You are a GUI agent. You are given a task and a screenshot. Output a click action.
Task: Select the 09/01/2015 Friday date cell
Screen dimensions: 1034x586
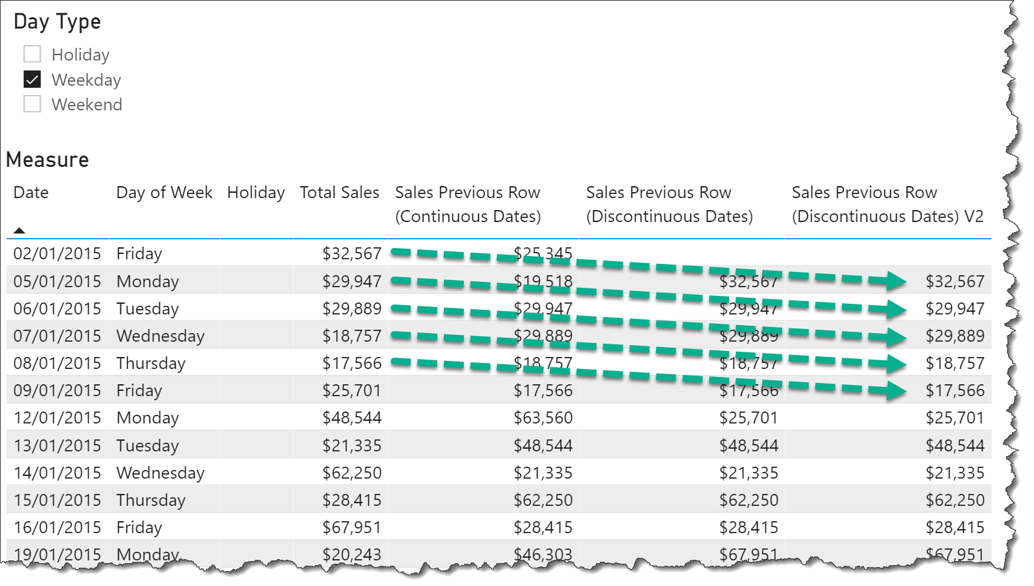(x=57, y=390)
